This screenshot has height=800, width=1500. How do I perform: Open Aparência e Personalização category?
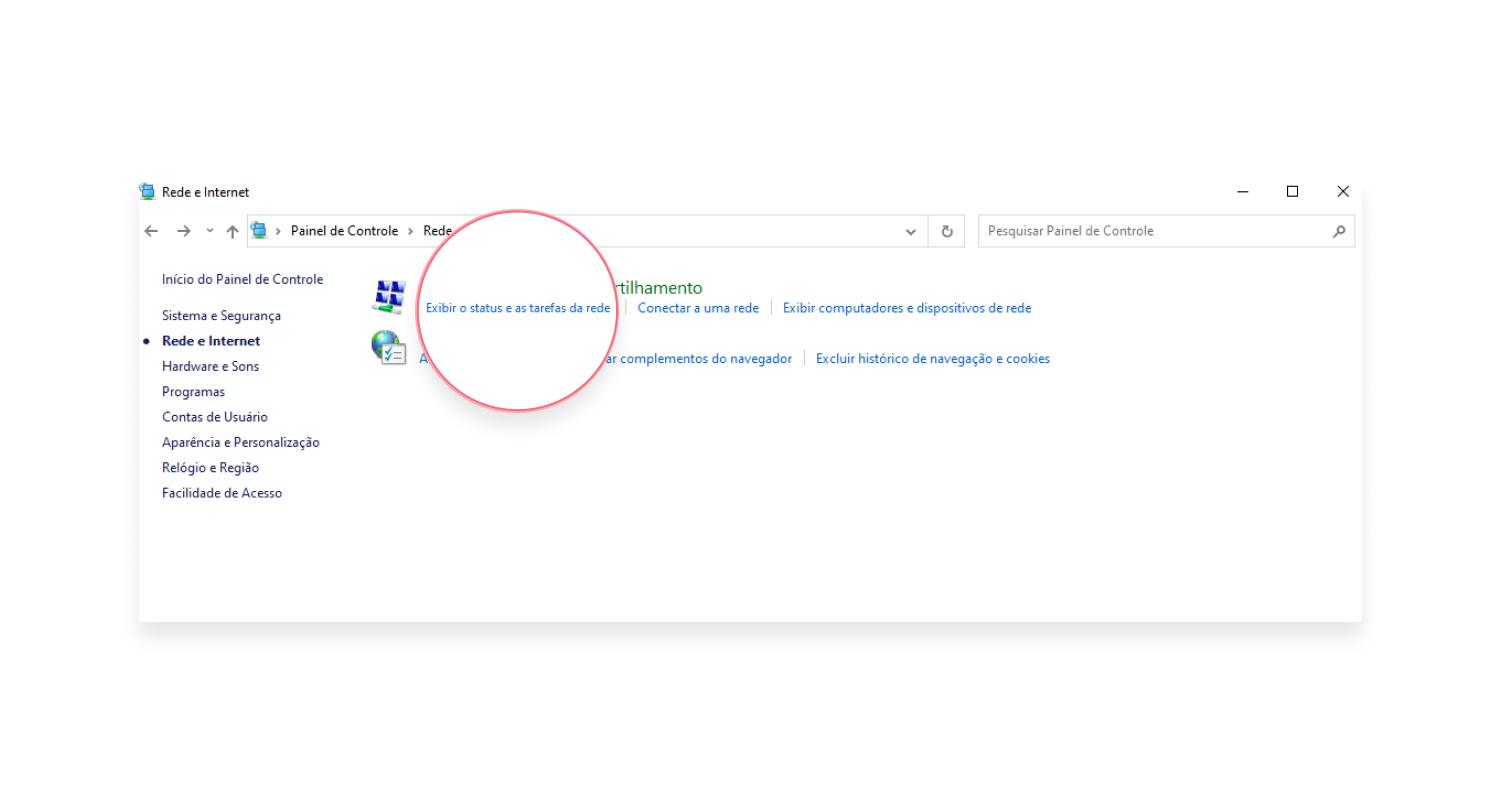click(x=241, y=443)
